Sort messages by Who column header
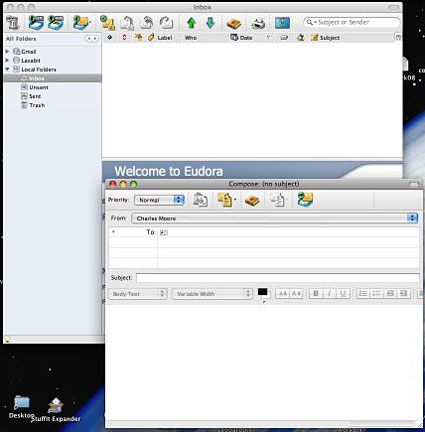Viewport: 425px width, 432px height. point(191,38)
